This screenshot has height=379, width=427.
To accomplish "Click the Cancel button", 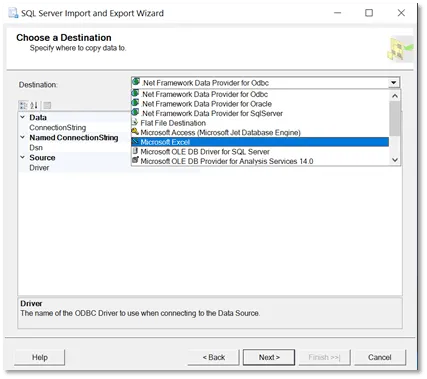I will (380, 357).
